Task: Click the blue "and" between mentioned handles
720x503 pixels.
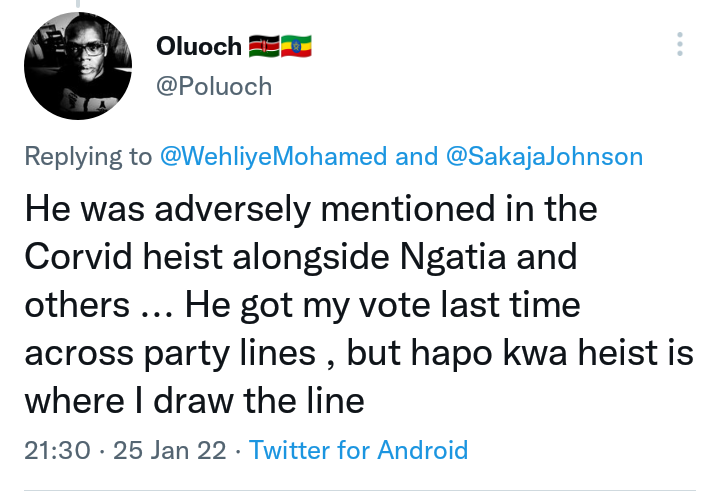Action: (416, 156)
